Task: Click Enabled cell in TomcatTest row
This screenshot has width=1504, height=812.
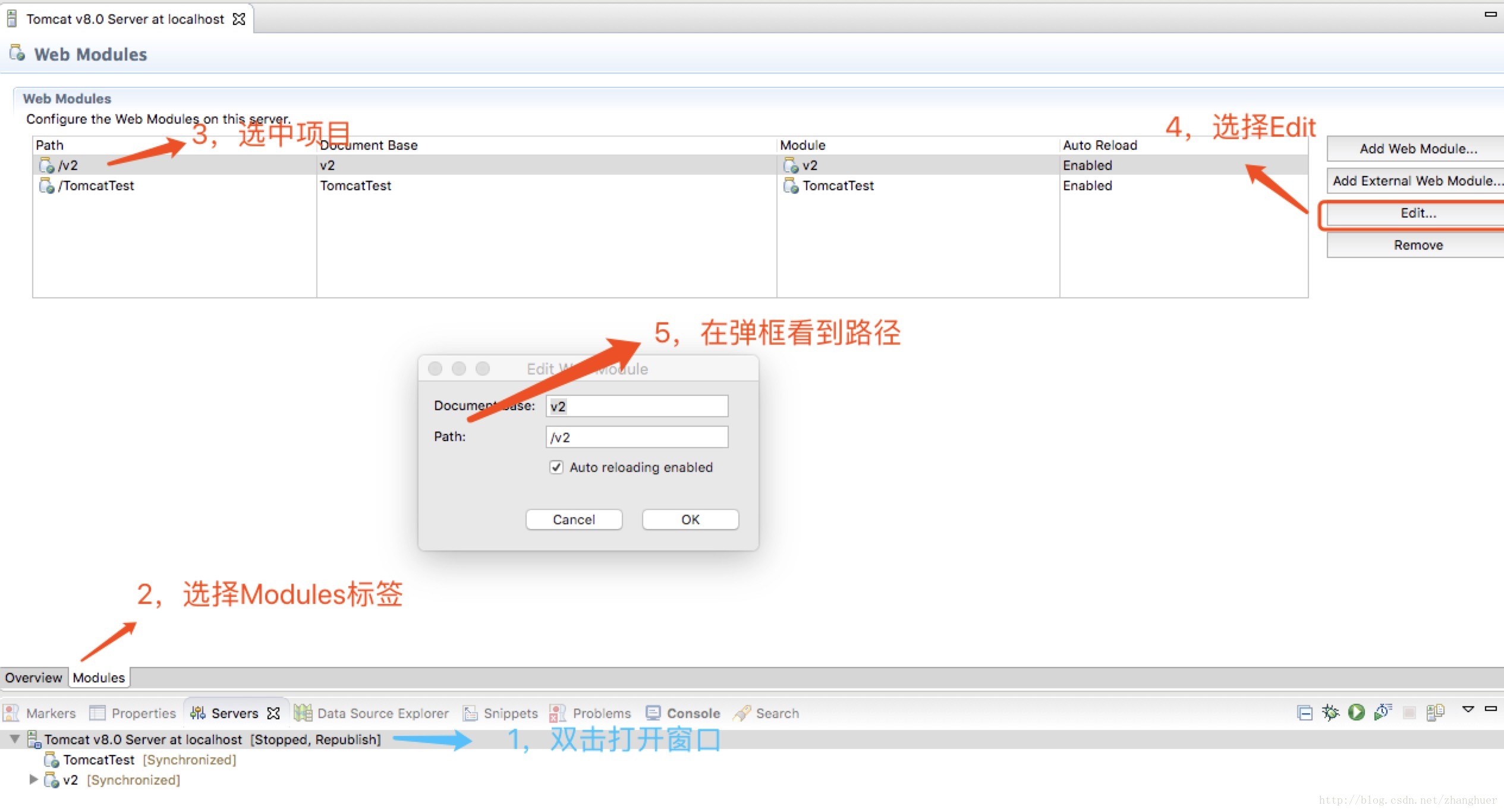Action: (x=1087, y=185)
